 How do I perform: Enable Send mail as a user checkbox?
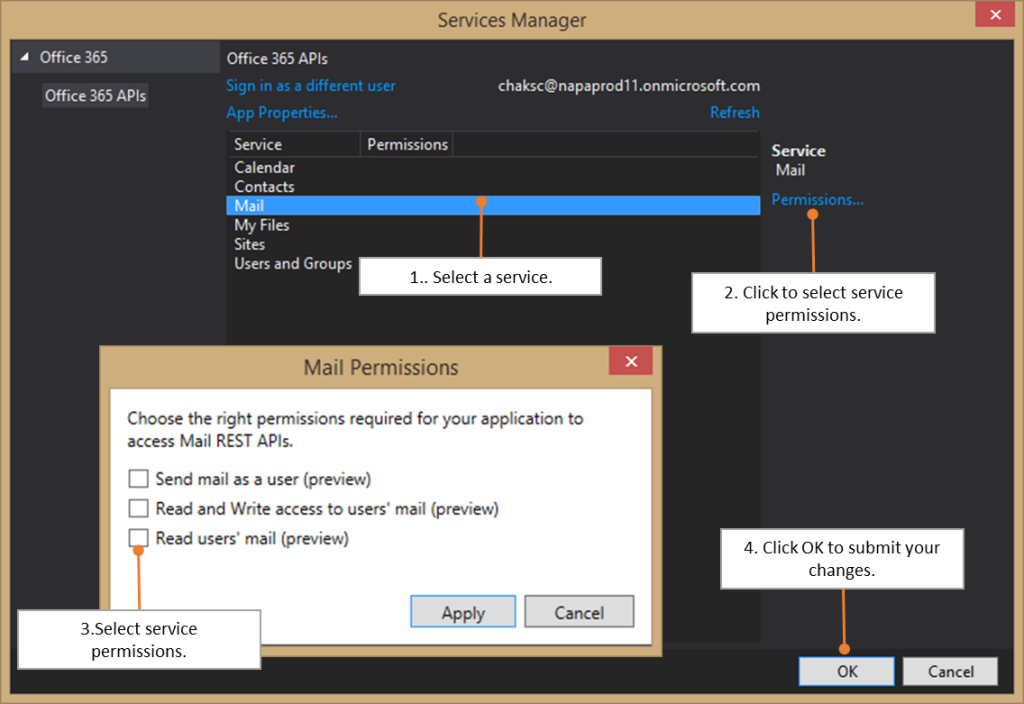pos(139,479)
